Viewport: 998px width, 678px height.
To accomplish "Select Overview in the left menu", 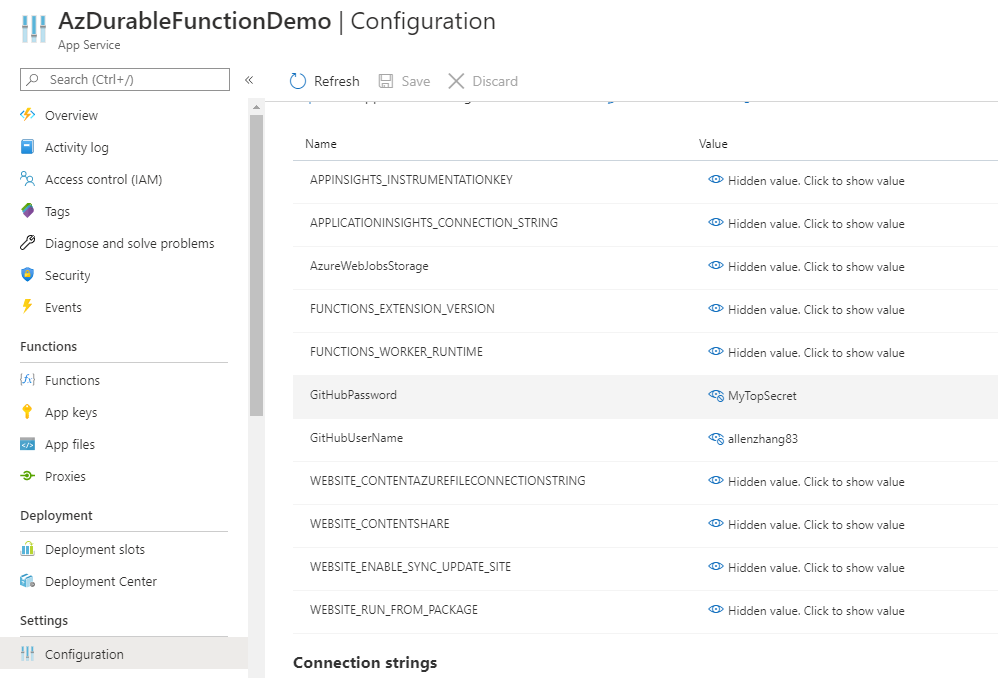I will (x=71, y=115).
